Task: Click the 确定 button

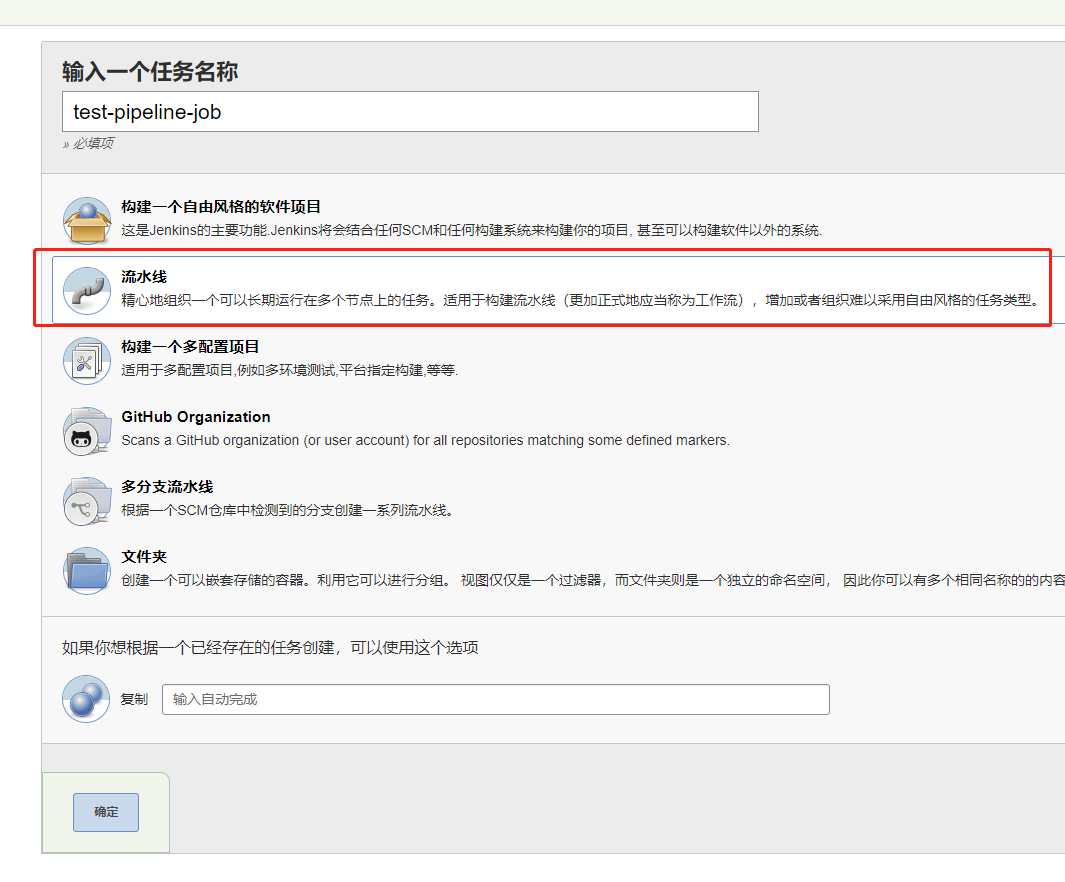Action: tap(106, 813)
